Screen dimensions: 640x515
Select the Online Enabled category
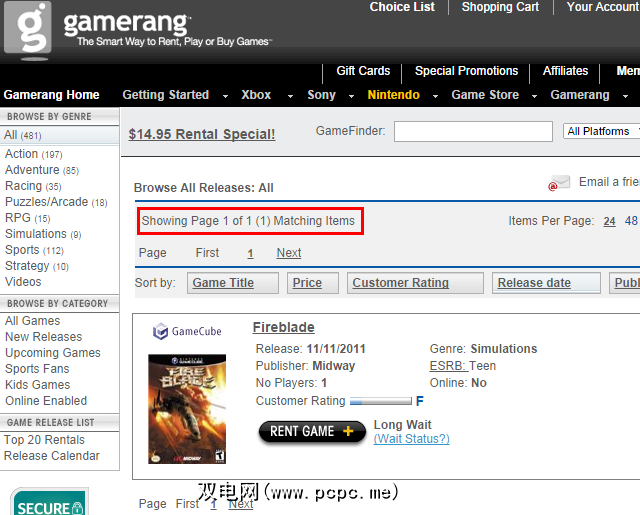coord(46,401)
